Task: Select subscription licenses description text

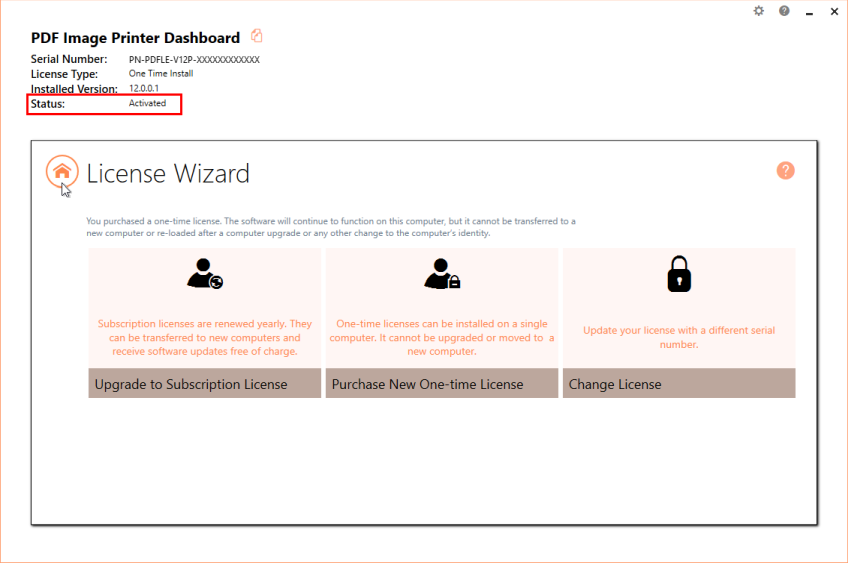Action: 204,337
